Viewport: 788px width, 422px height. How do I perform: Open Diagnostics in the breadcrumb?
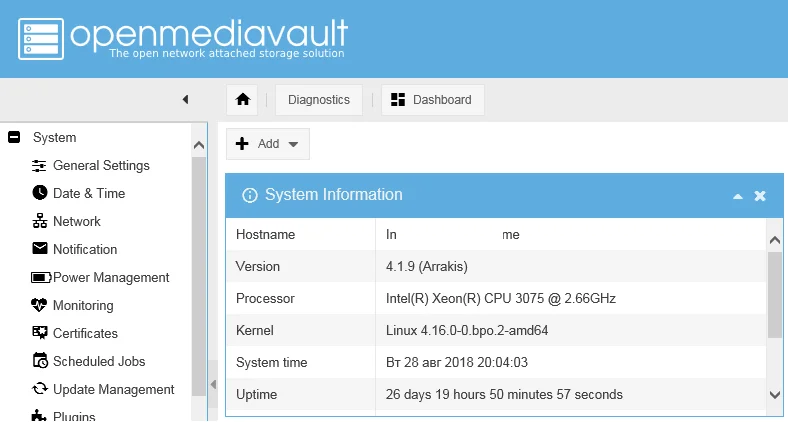point(319,100)
